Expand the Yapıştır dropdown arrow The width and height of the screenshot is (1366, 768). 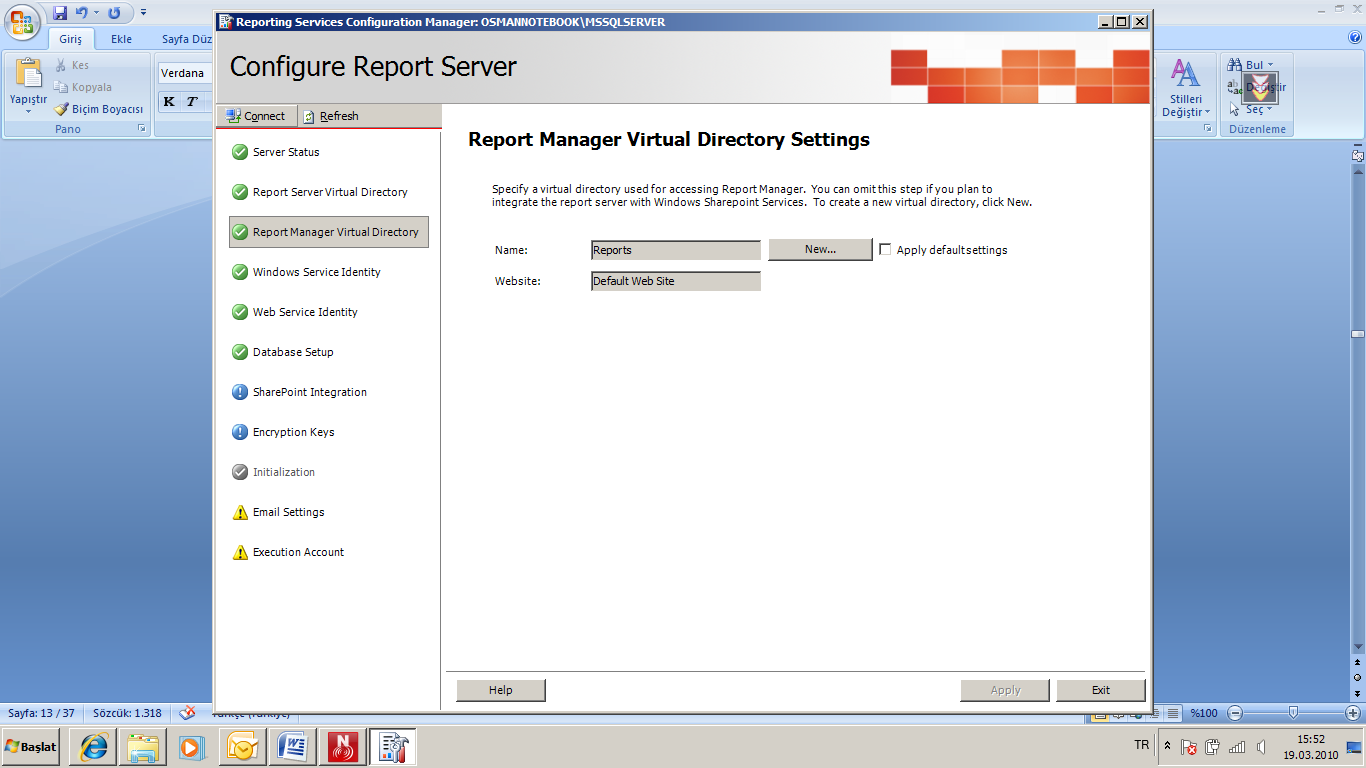coord(28,111)
